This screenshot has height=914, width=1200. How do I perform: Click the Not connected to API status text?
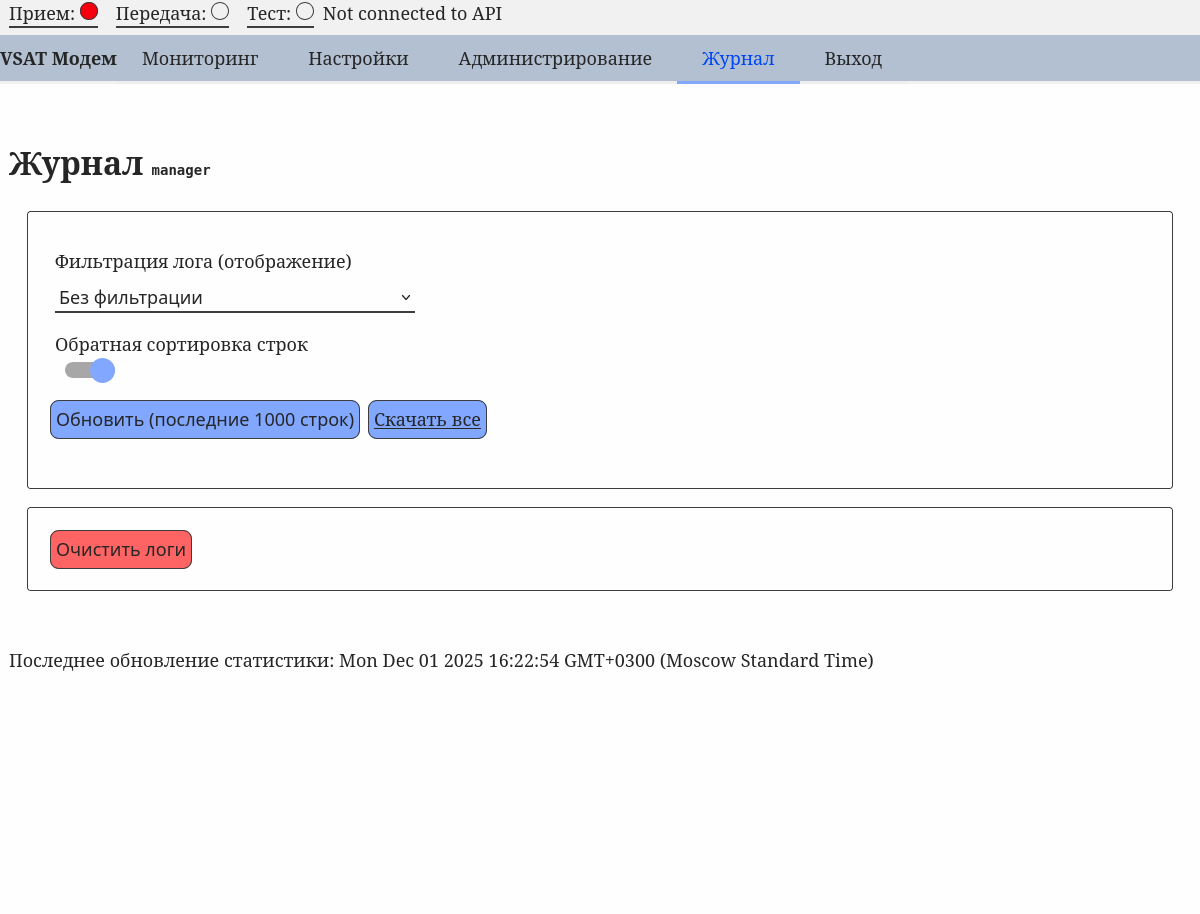(412, 14)
